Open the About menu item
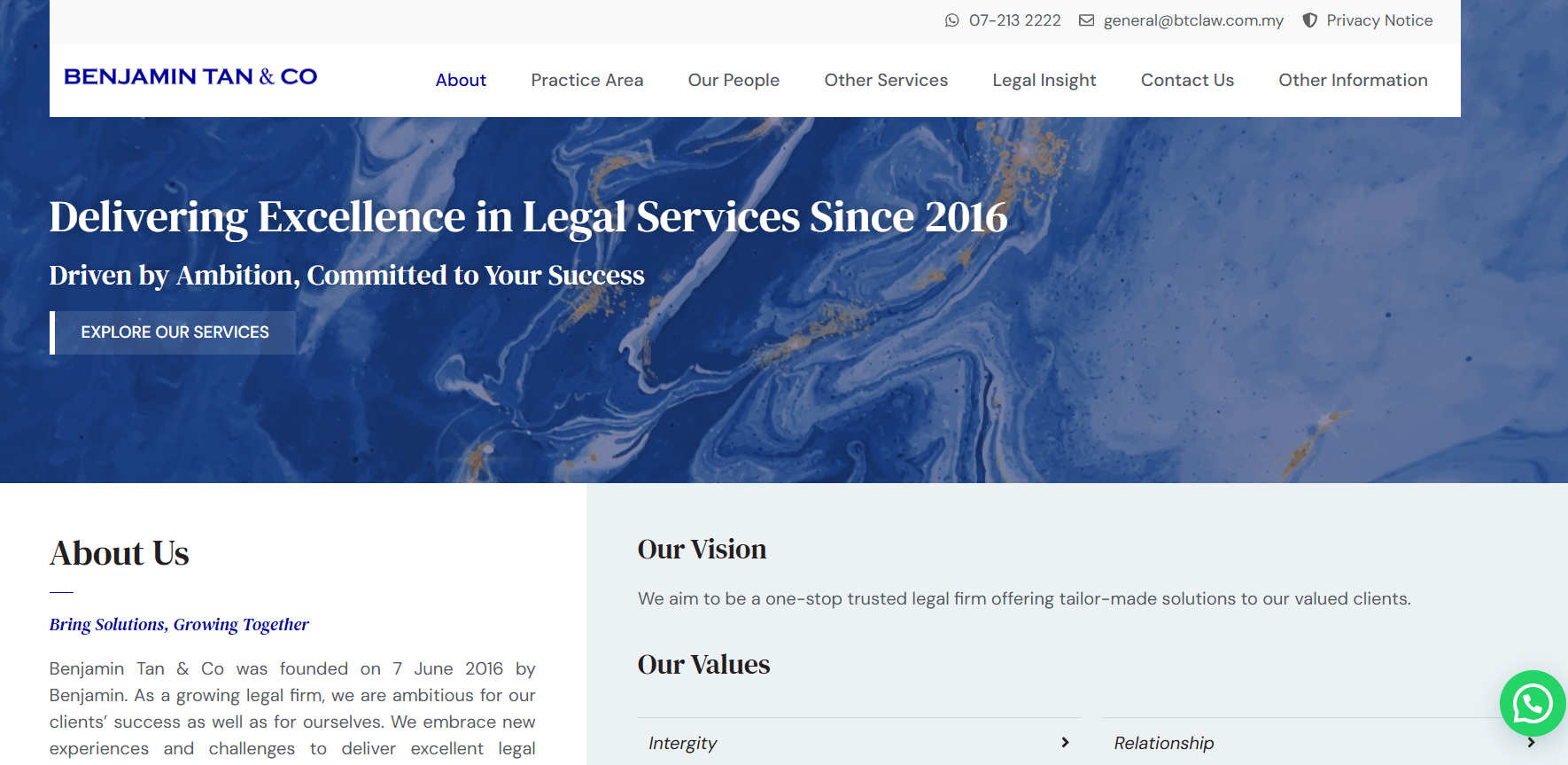 (x=461, y=80)
